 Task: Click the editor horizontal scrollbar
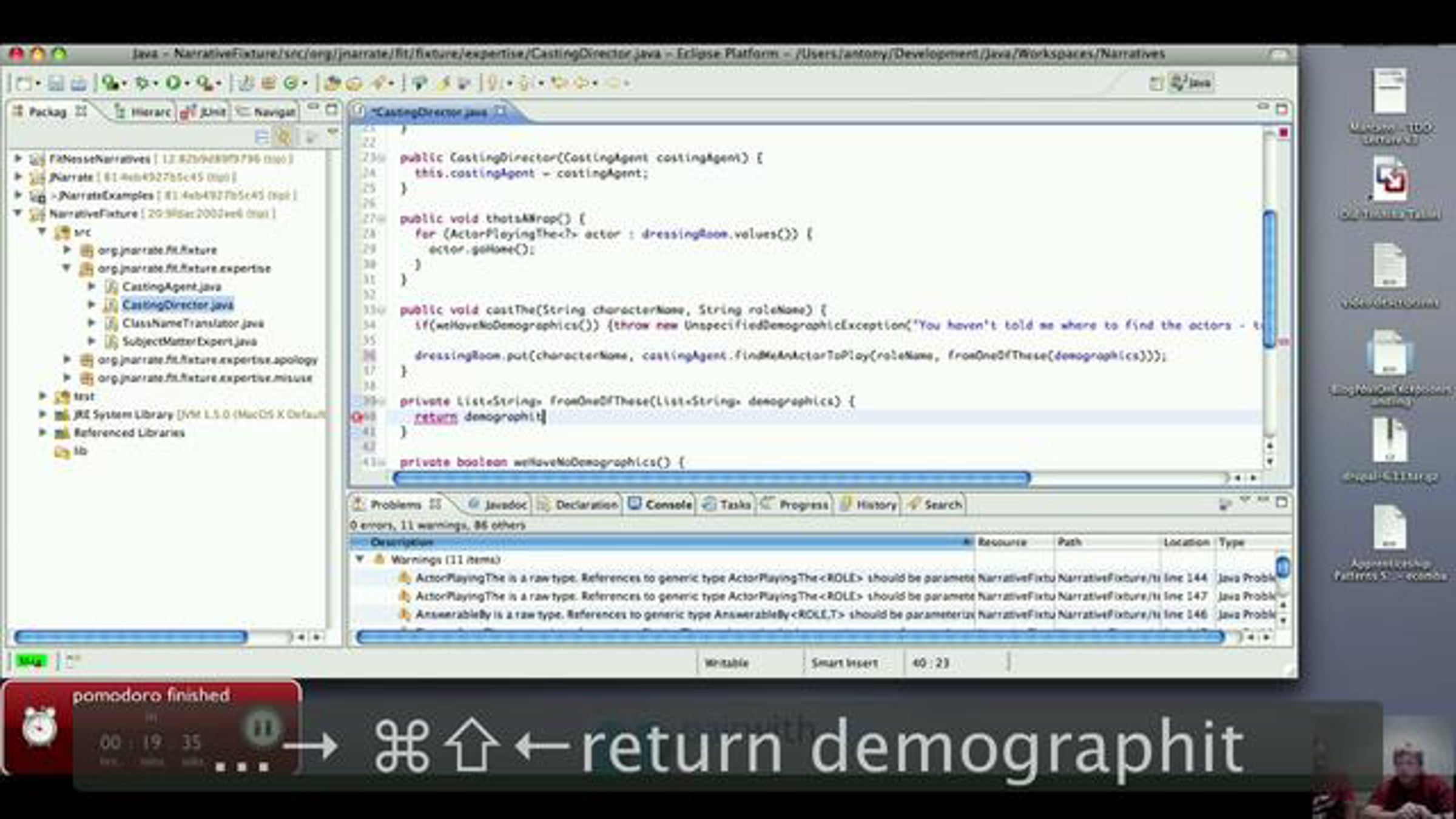(711, 479)
